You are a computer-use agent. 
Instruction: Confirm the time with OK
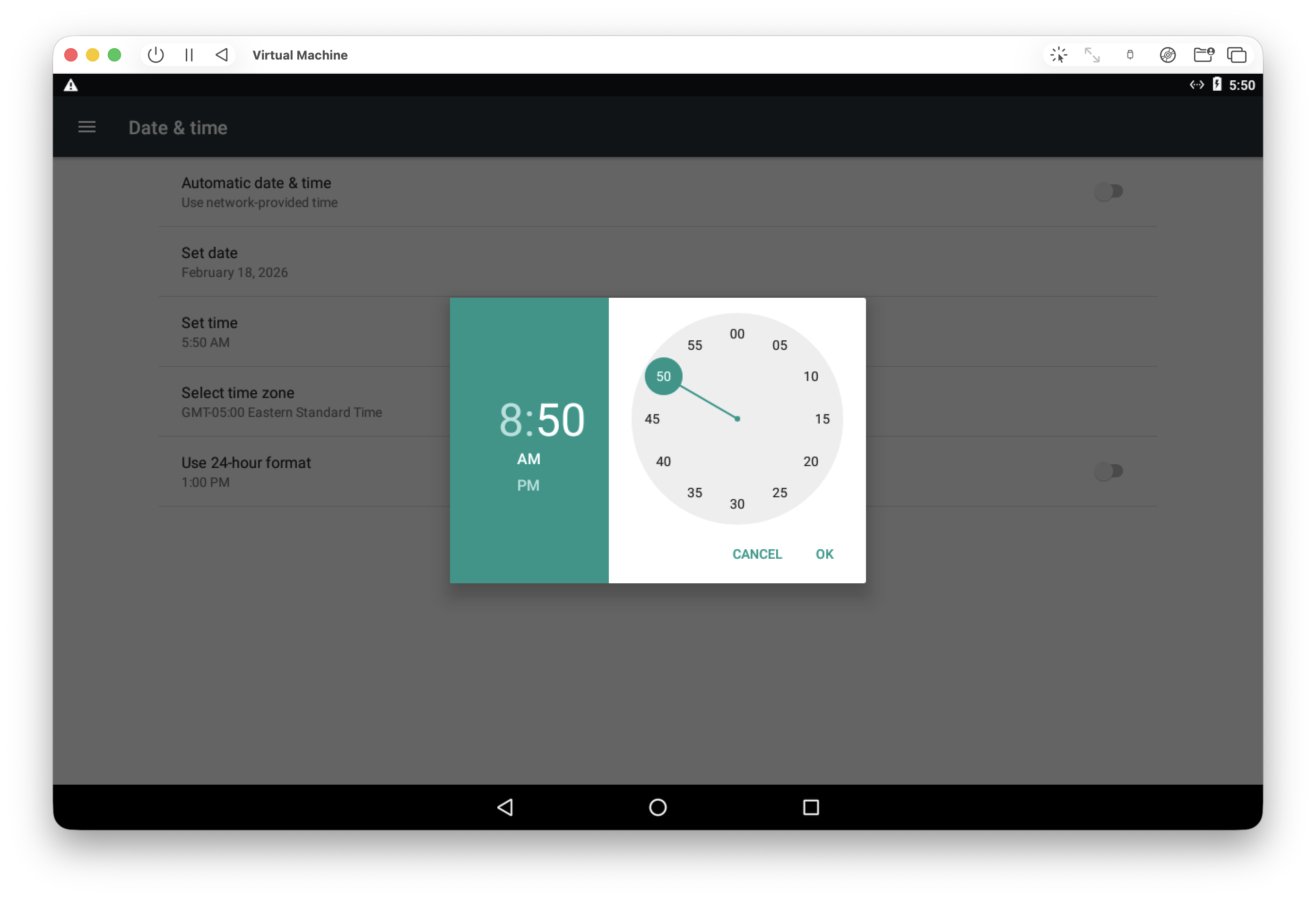pyautogui.click(x=824, y=554)
